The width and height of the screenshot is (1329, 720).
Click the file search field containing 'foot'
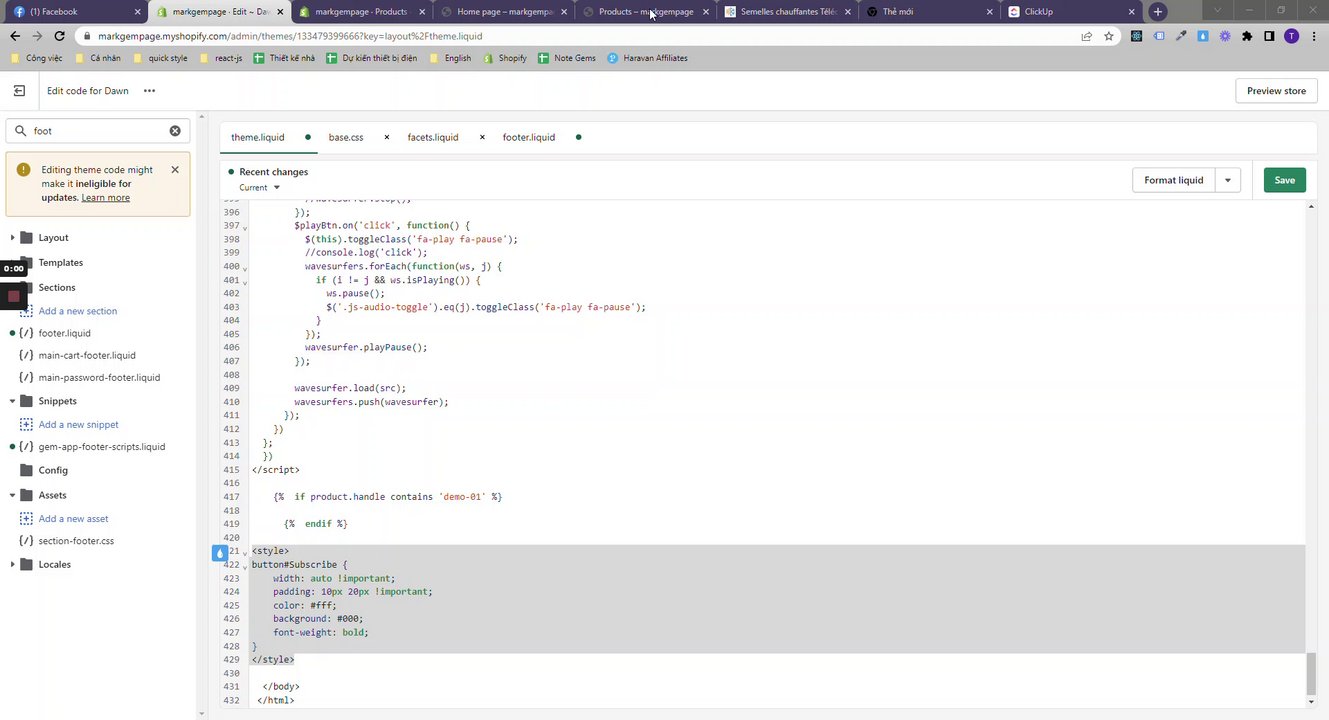(x=98, y=131)
